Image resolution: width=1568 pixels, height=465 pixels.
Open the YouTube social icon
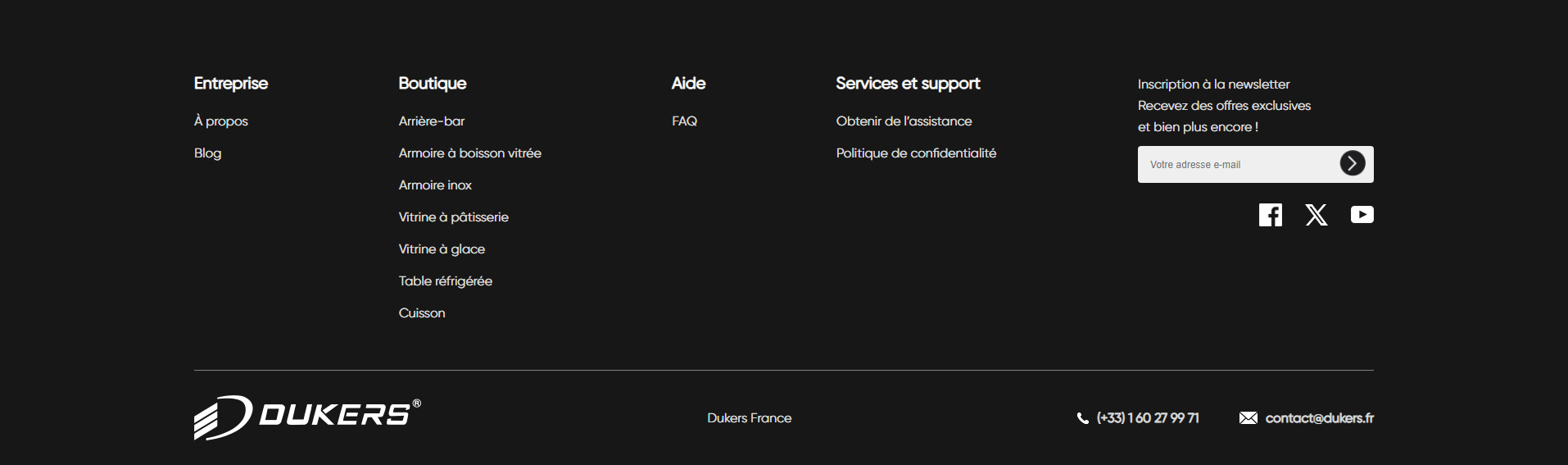pyautogui.click(x=1362, y=215)
